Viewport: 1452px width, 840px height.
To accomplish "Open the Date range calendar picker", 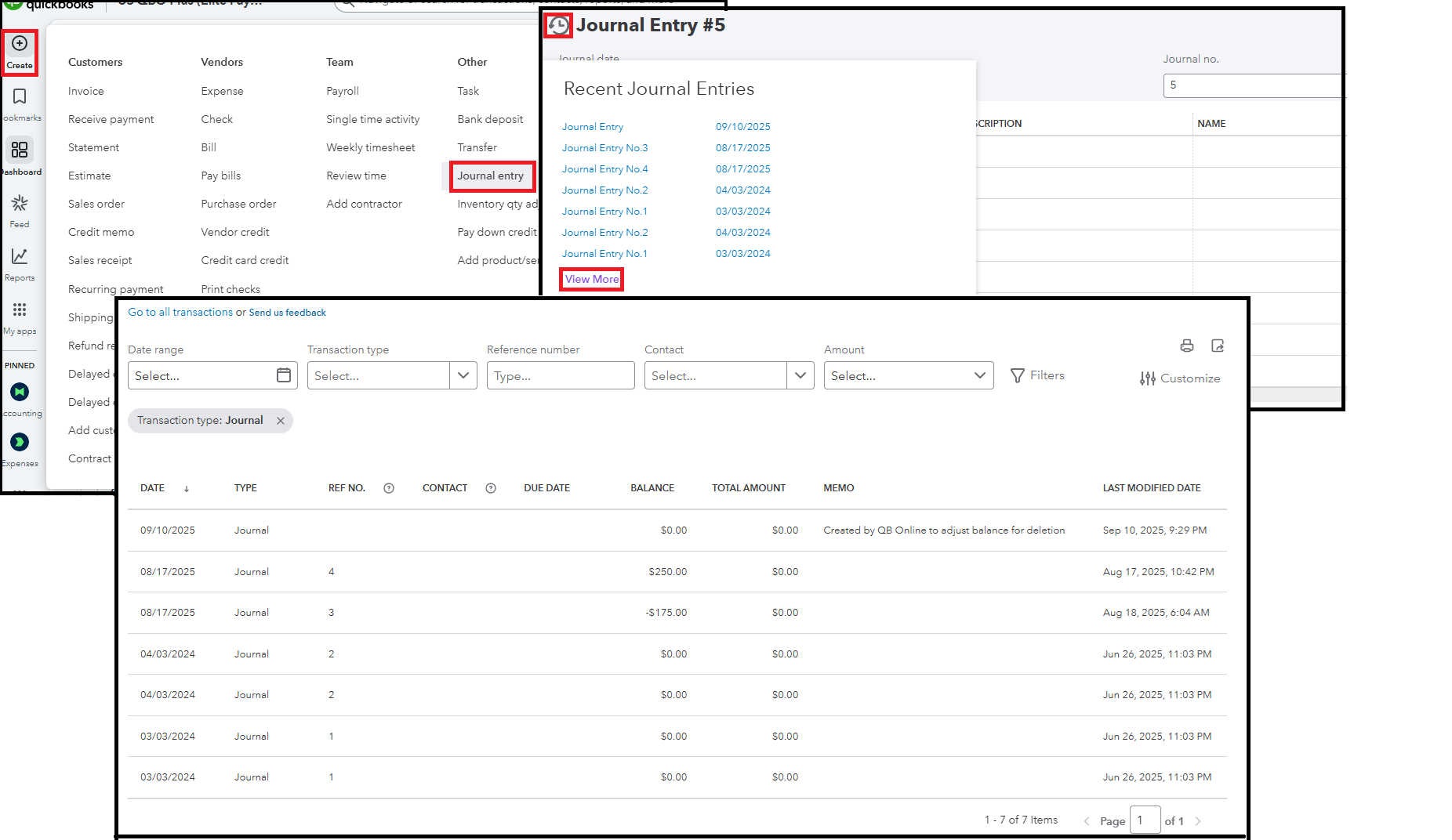I will coord(284,375).
